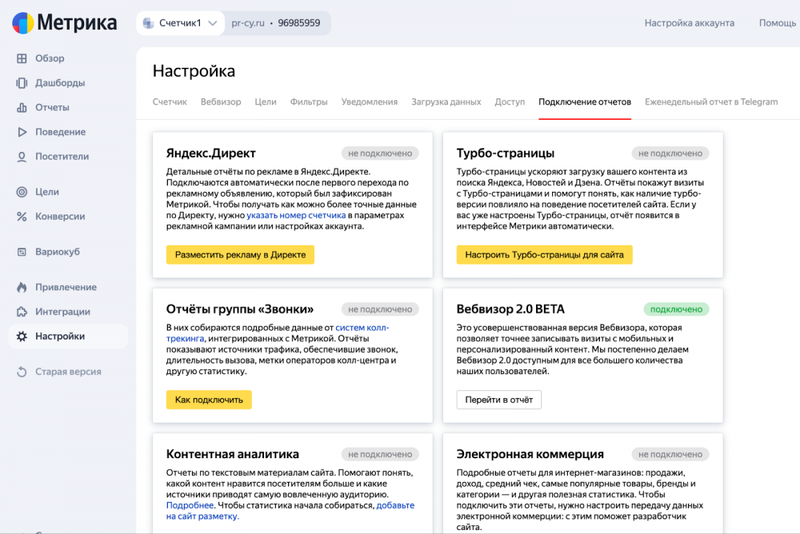This screenshot has width=800, height=534.
Task: Click Разместить рекламу в Директе button
Action: 240,255
